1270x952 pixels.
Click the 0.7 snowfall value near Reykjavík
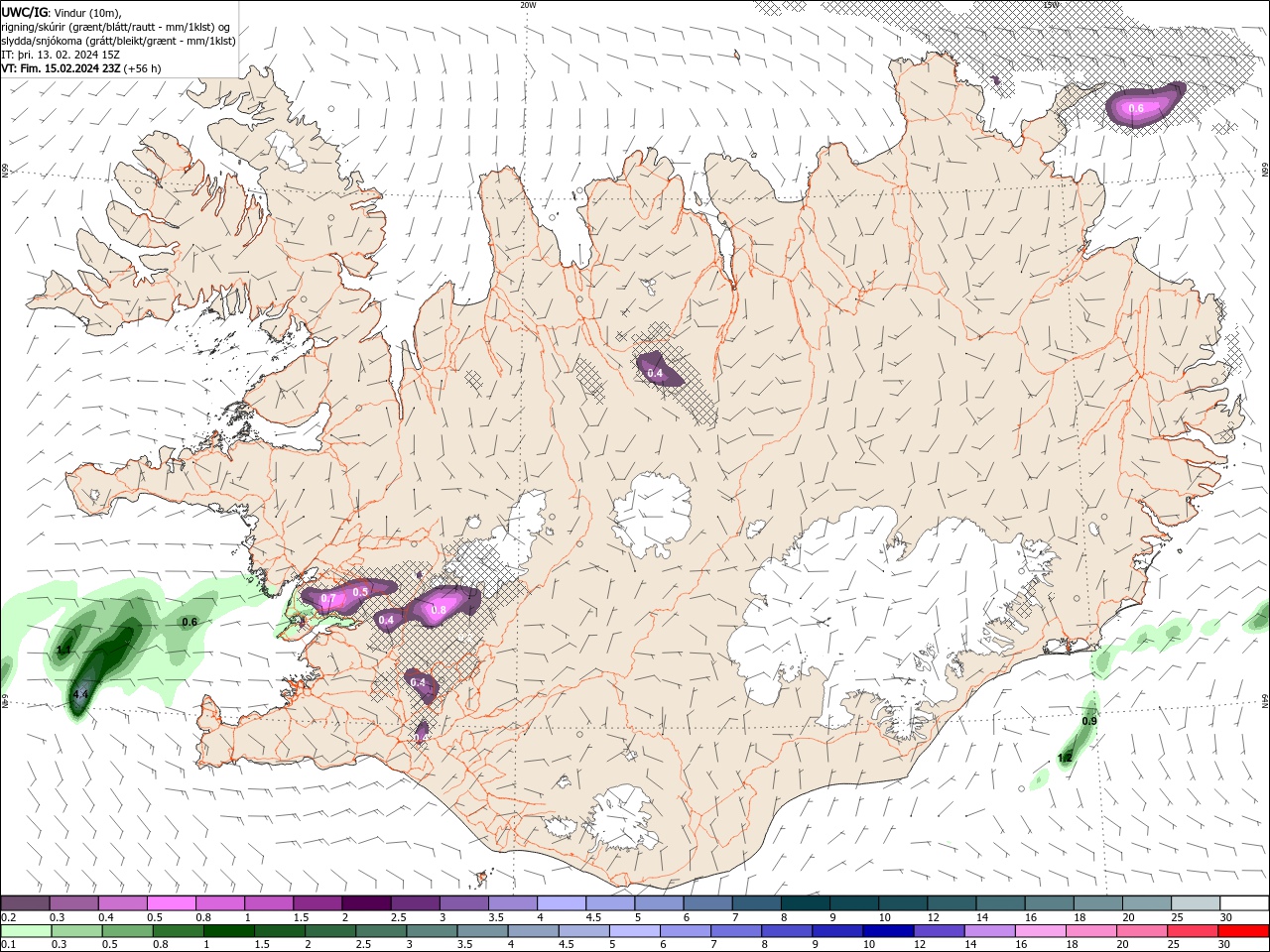(328, 599)
